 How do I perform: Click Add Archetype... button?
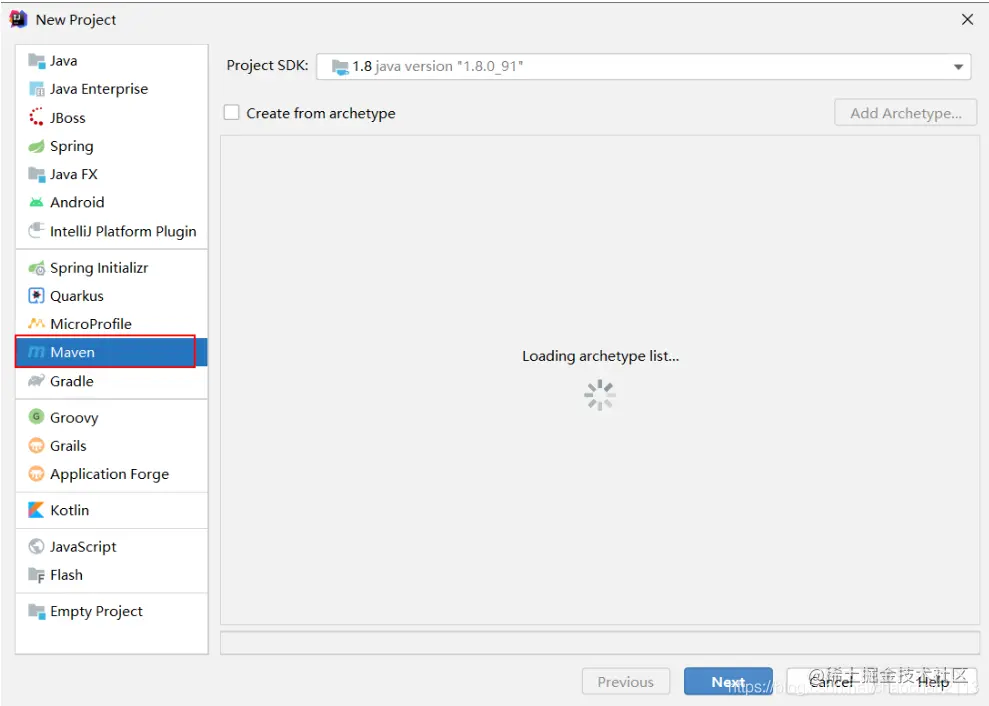pyautogui.click(x=906, y=113)
